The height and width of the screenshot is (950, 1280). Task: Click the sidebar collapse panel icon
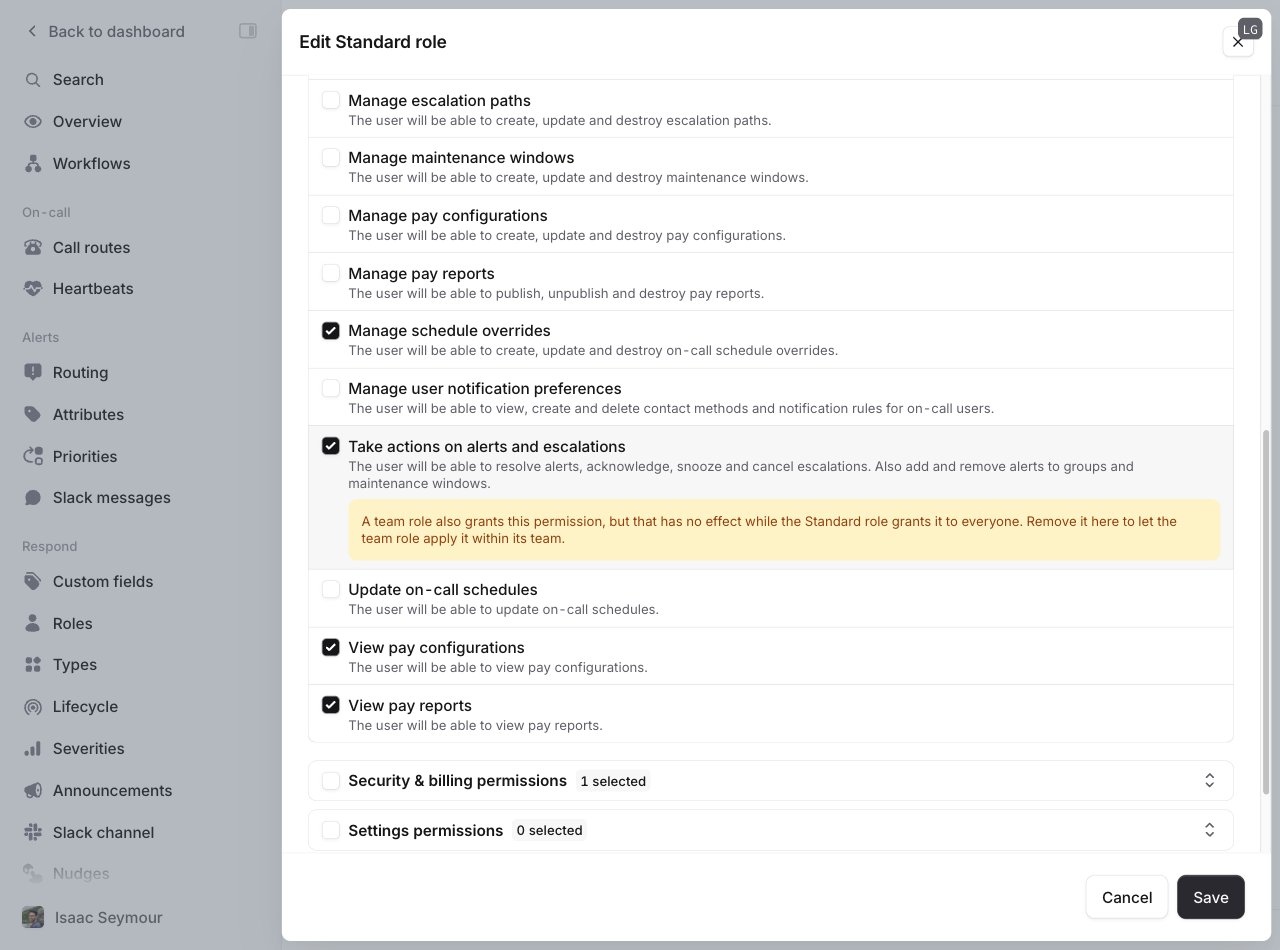[248, 31]
